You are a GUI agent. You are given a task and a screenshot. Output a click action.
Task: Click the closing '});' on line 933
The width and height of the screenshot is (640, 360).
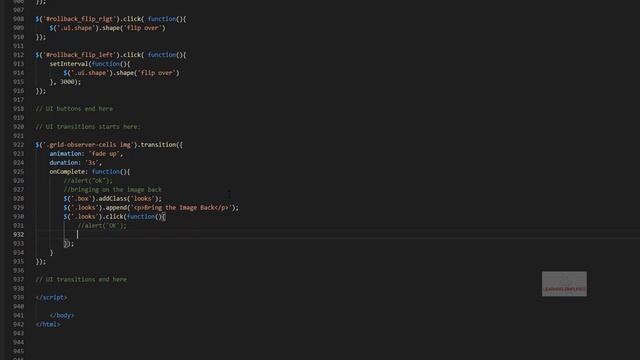point(69,243)
